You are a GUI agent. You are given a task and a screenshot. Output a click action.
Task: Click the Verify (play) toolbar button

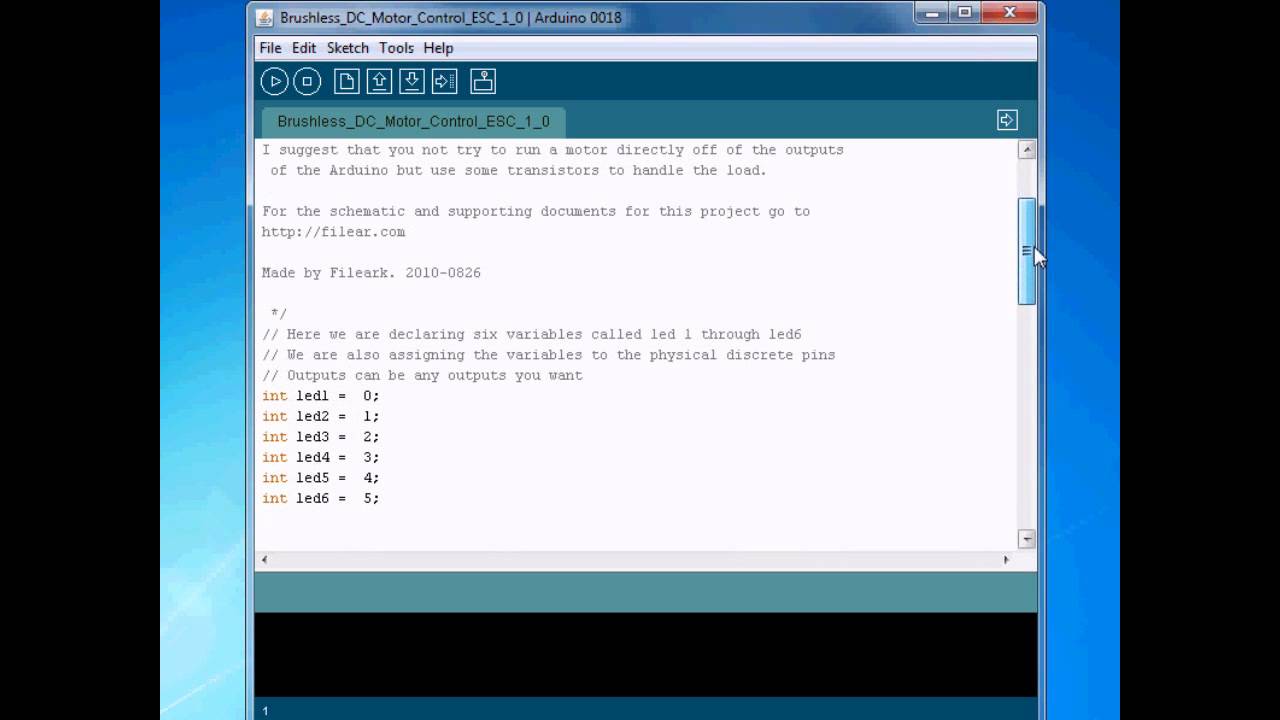pyautogui.click(x=274, y=82)
